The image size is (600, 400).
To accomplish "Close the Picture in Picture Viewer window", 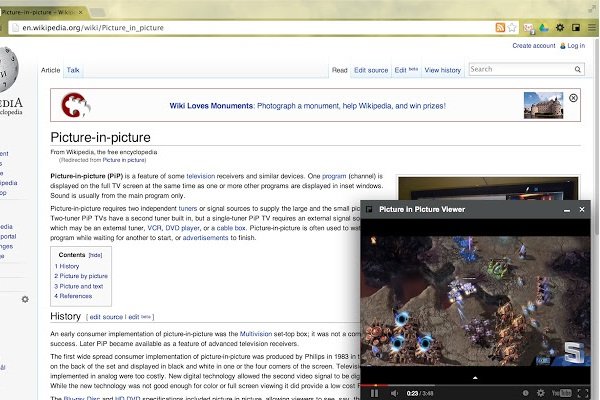I will (582, 209).
